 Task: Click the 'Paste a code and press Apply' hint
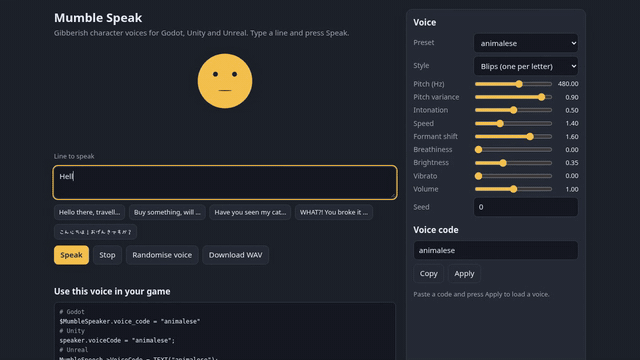click(481, 294)
